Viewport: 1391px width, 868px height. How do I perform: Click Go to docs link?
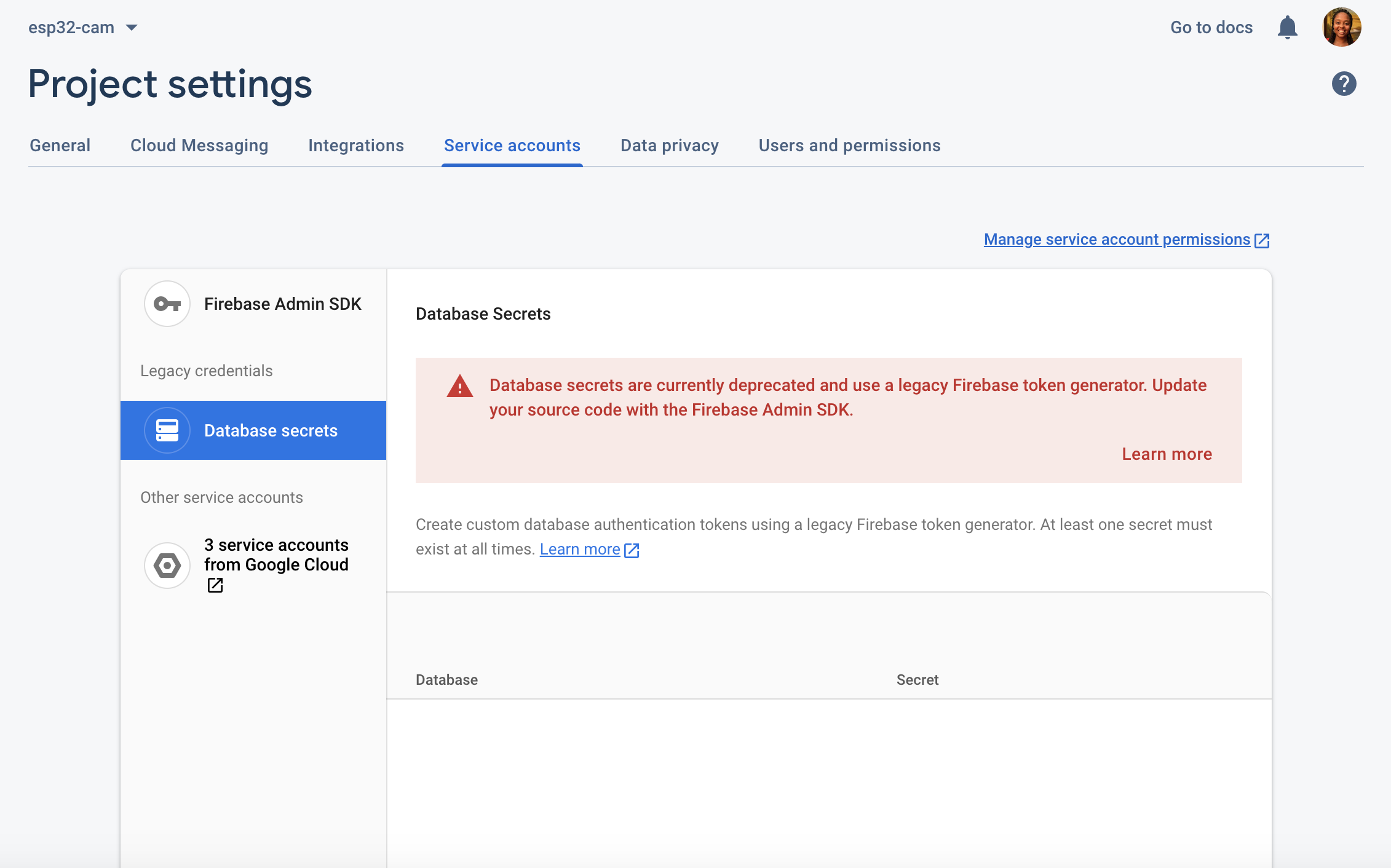pos(1211,28)
